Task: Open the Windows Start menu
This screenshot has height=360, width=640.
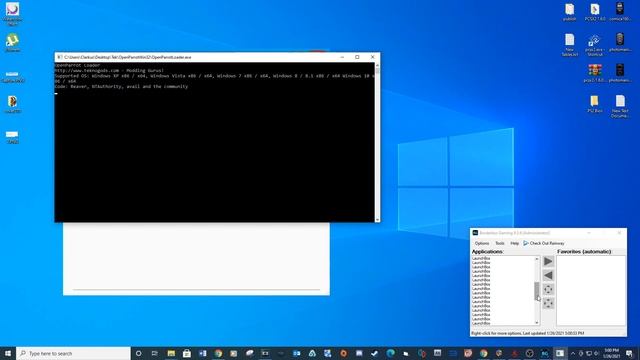Action: (x=8, y=353)
